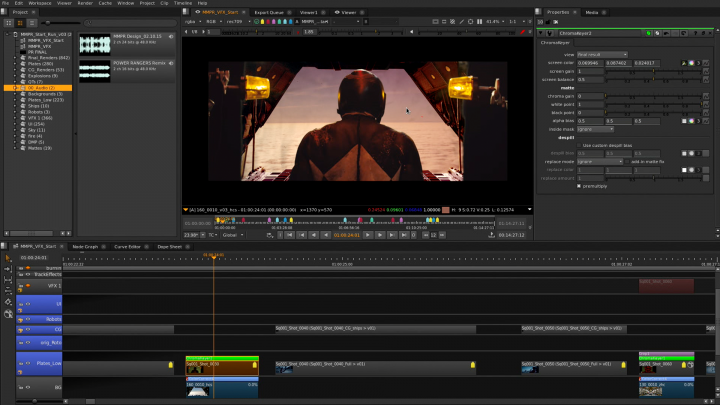Image resolution: width=720 pixels, height=405 pixels.
Task: Expand the Plates_Low bin
Action: (15, 100)
